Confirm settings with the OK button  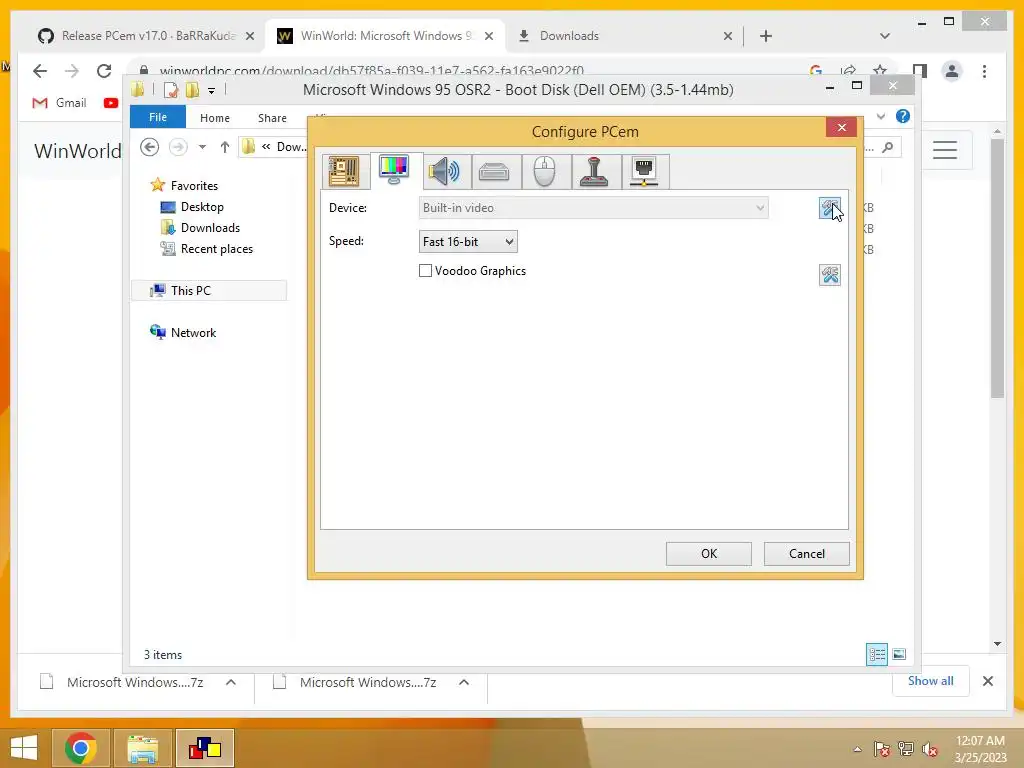click(x=709, y=554)
